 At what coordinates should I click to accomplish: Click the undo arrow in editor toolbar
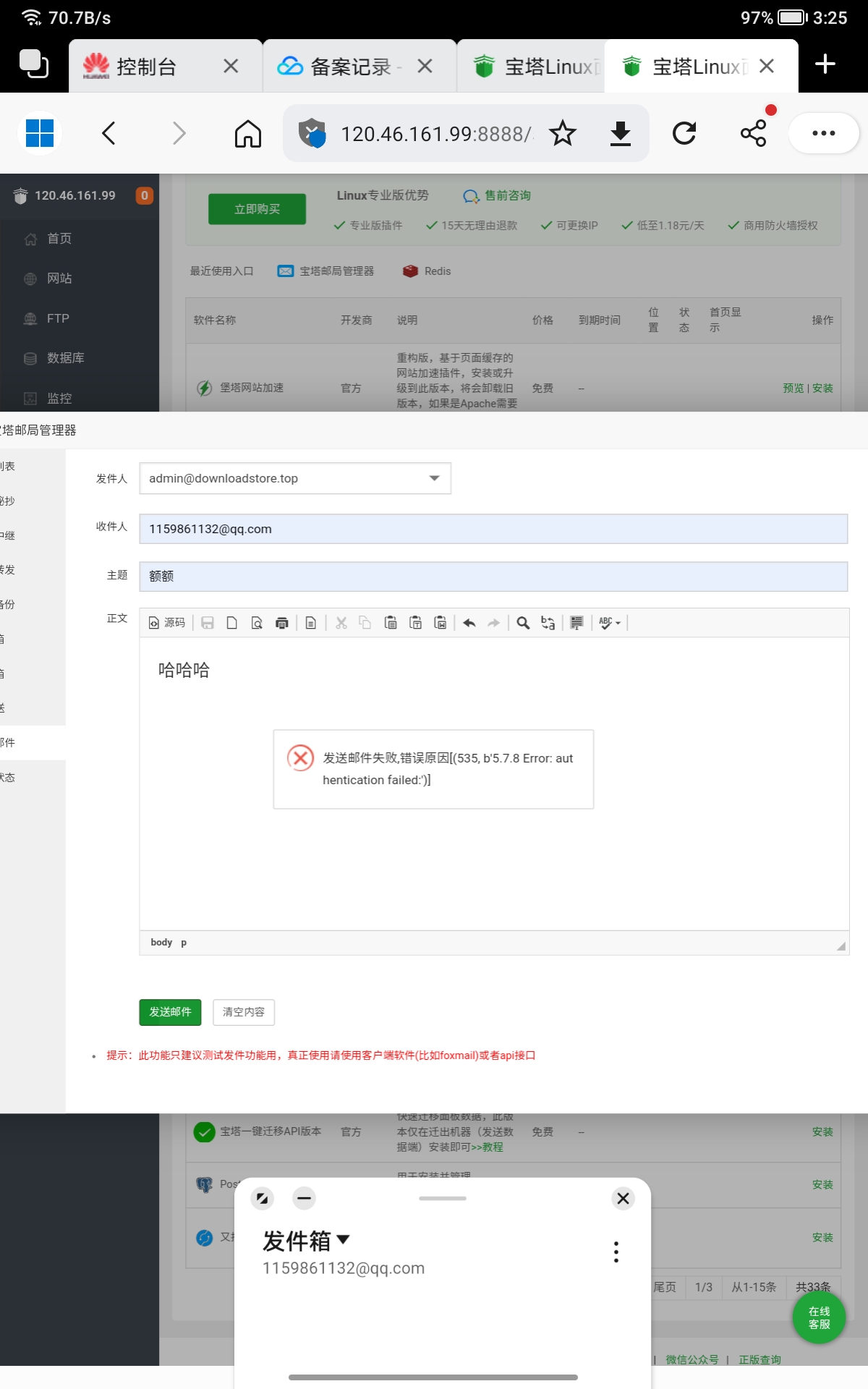point(469,623)
